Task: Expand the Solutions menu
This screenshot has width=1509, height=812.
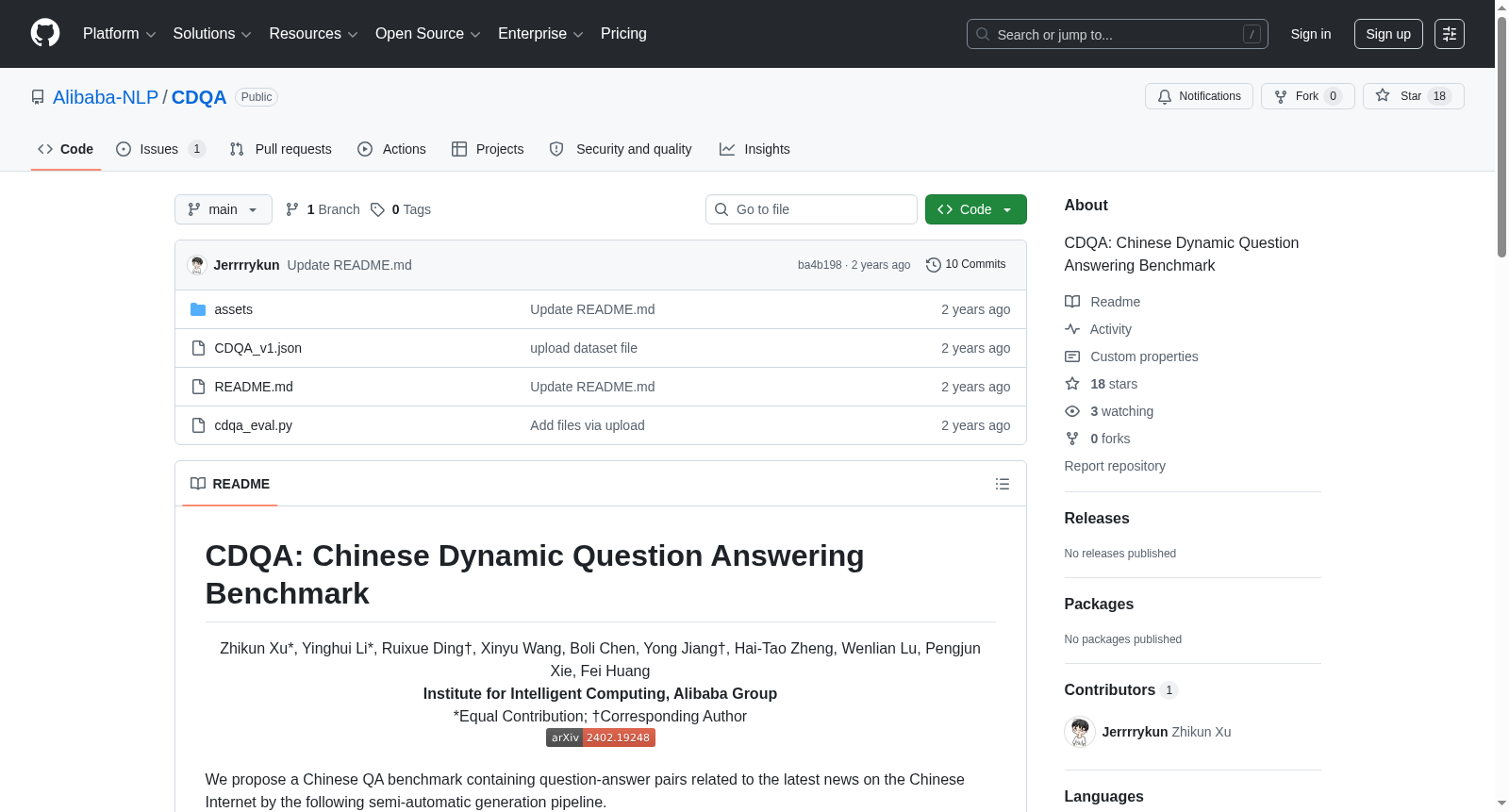Action: tap(212, 34)
